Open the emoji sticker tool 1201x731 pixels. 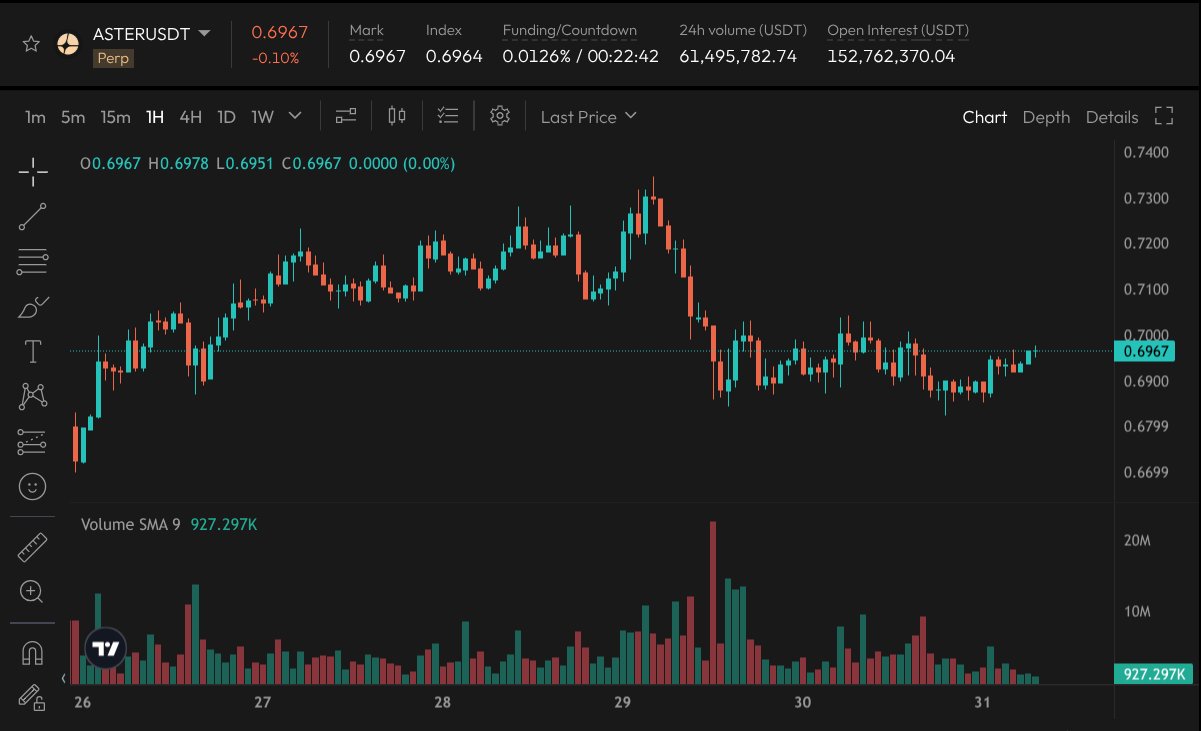click(x=33, y=487)
